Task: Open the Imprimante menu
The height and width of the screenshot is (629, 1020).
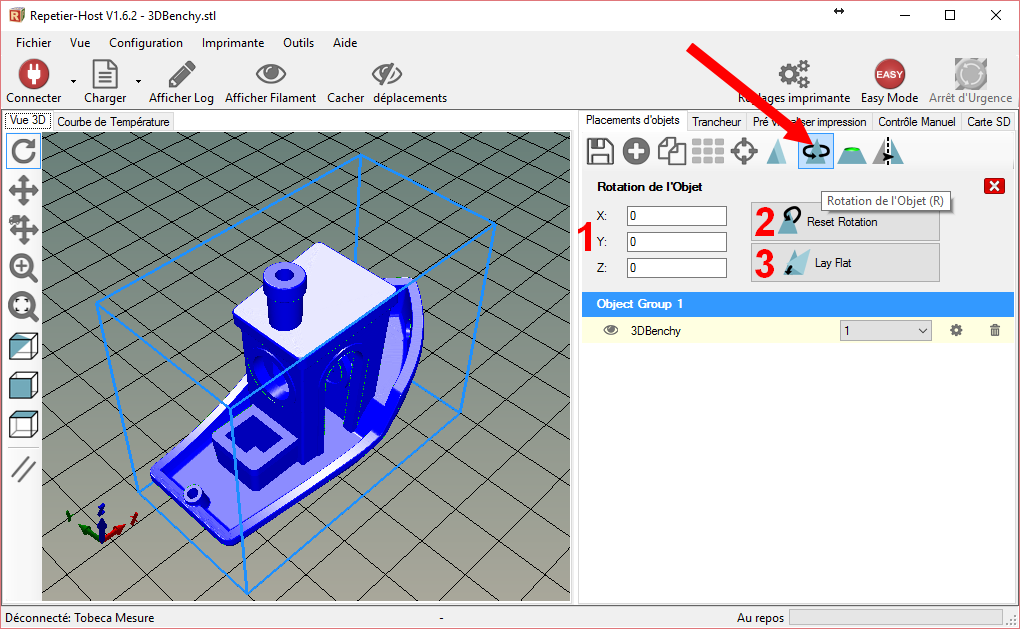Action: coord(232,43)
